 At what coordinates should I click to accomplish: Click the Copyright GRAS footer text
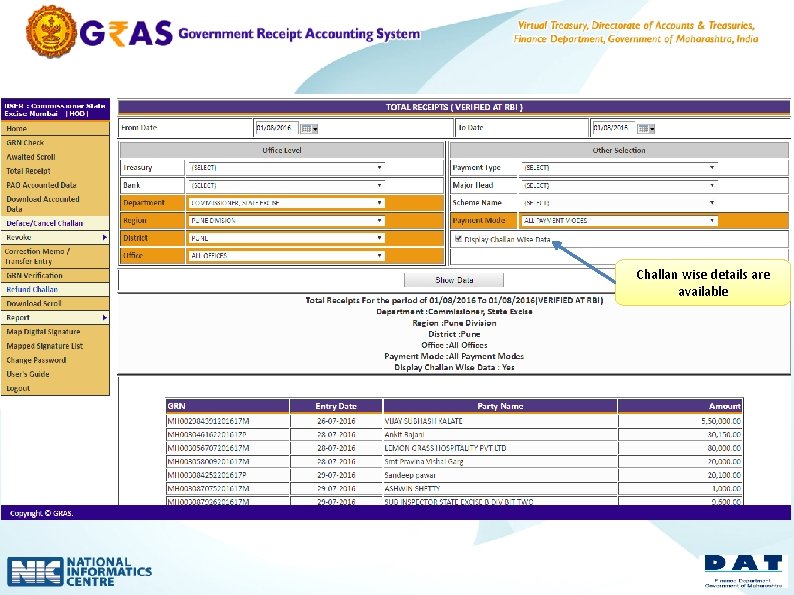click(x=41, y=513)
